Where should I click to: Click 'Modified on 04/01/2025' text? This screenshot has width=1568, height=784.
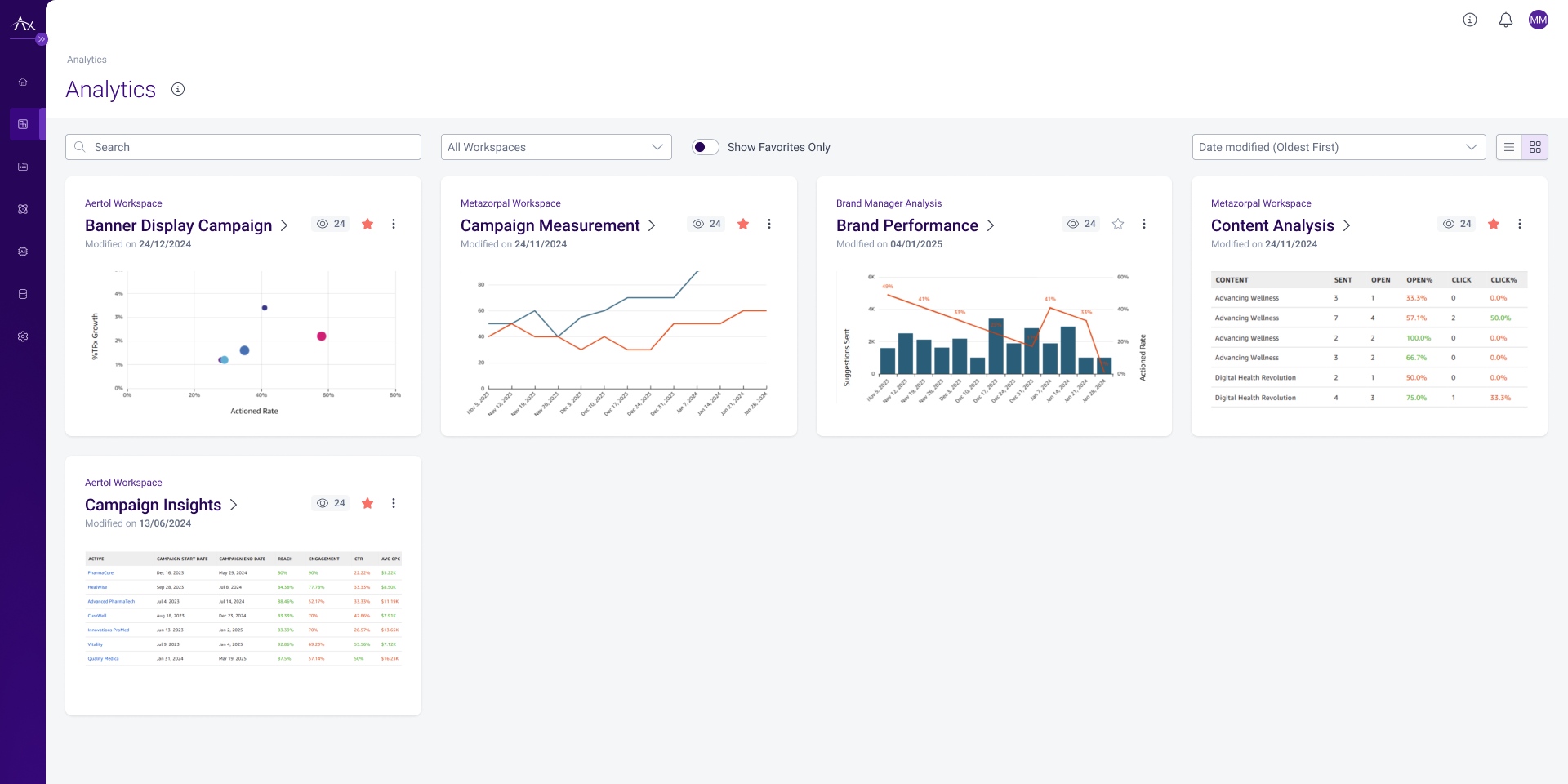click(889, 244)
